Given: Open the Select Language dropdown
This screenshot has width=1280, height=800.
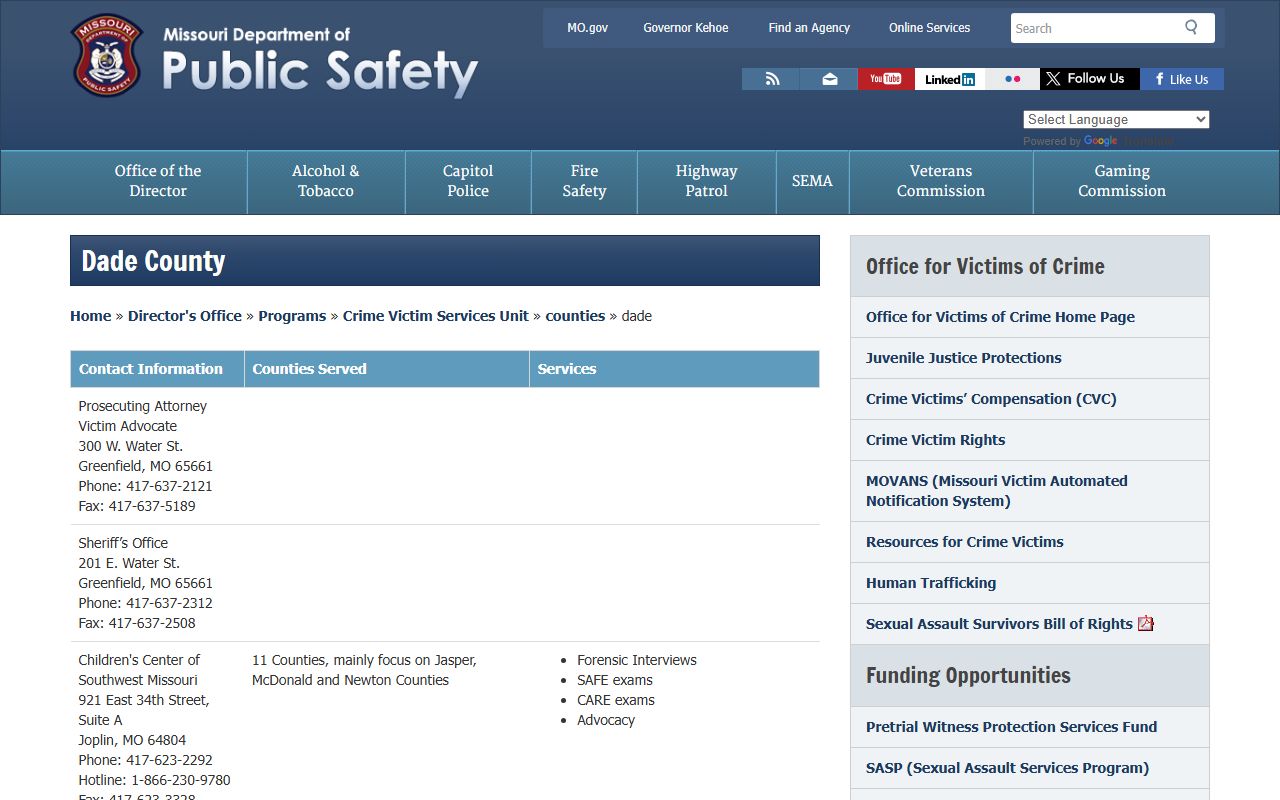Looking at the screenshot, I should [x=1116, y=119].
